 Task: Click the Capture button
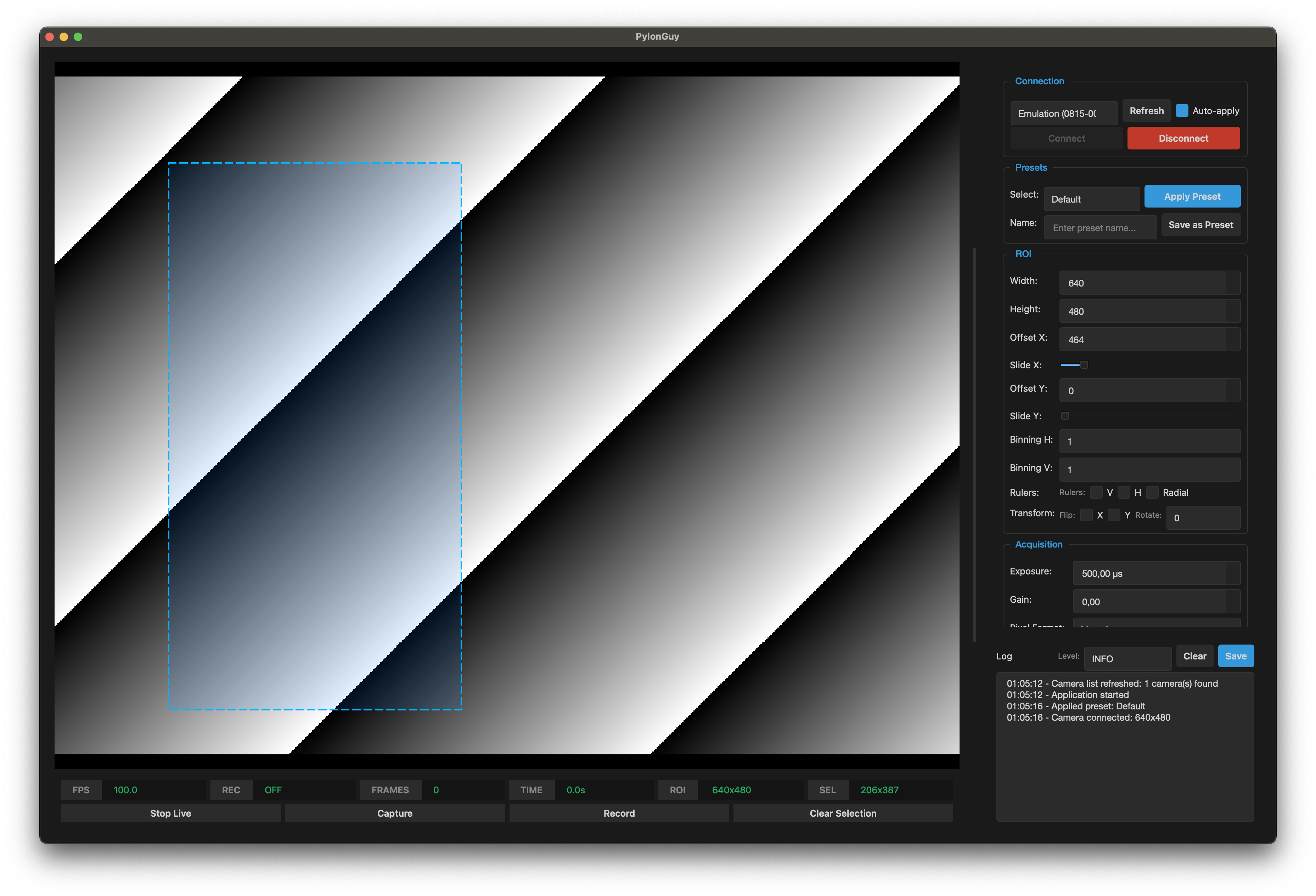pos(395,813)
